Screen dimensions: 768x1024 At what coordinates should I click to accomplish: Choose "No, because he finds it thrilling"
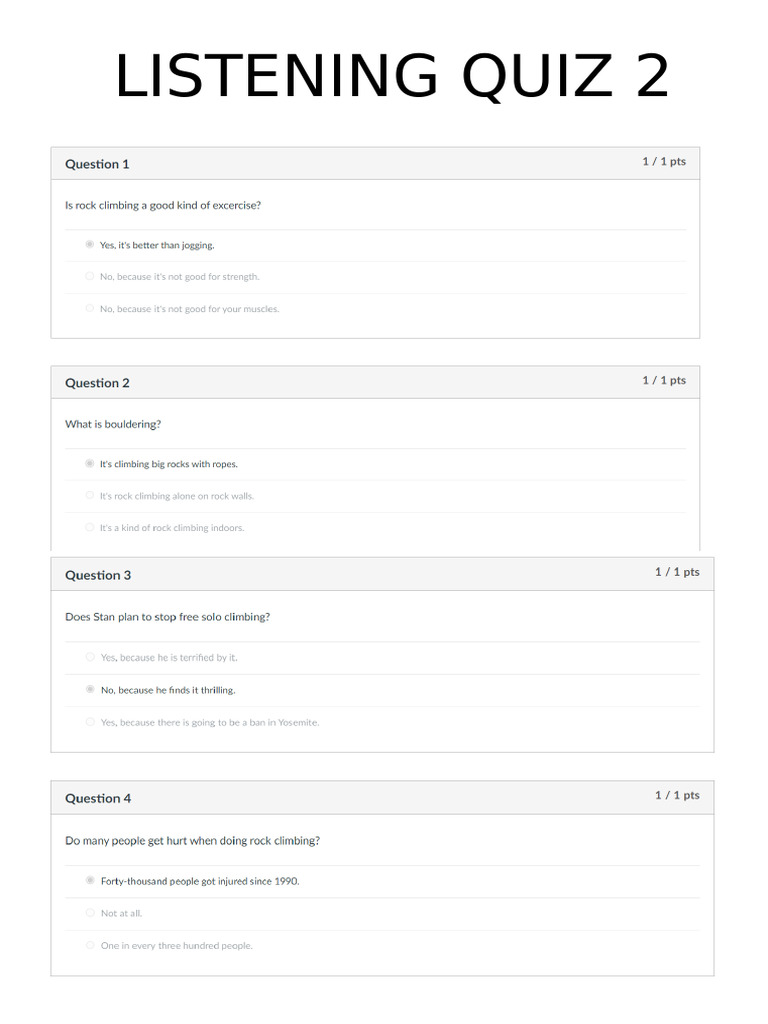coord(90,689)
